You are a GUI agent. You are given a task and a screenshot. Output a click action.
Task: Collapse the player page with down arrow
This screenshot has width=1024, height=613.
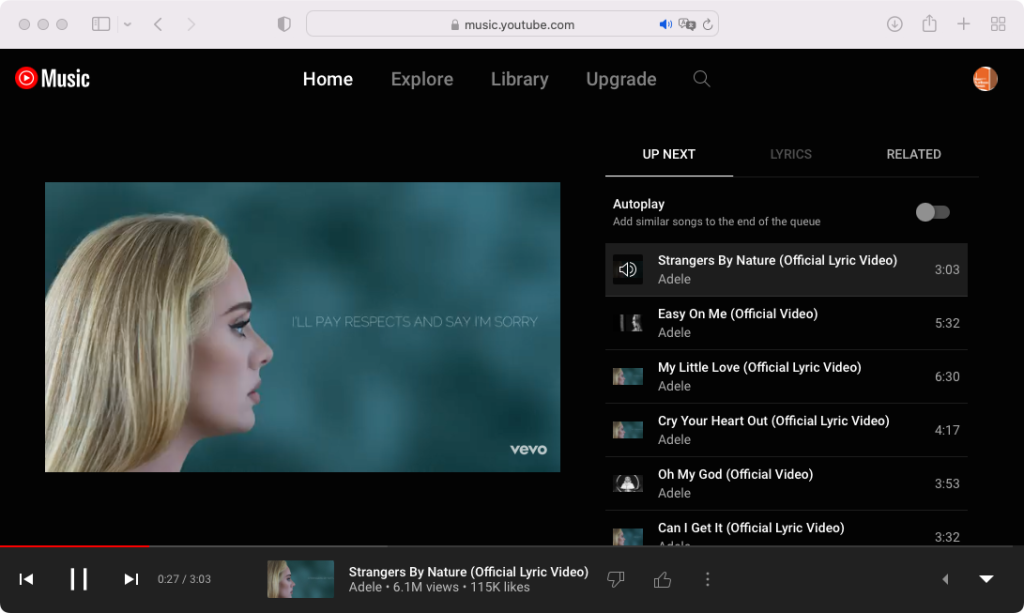[x=986, y=579]
